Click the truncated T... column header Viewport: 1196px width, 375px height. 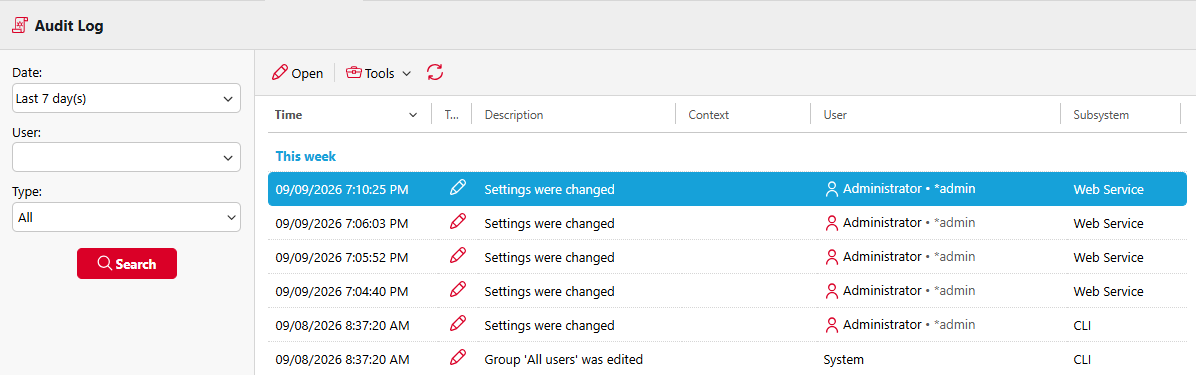coord(452,115)
